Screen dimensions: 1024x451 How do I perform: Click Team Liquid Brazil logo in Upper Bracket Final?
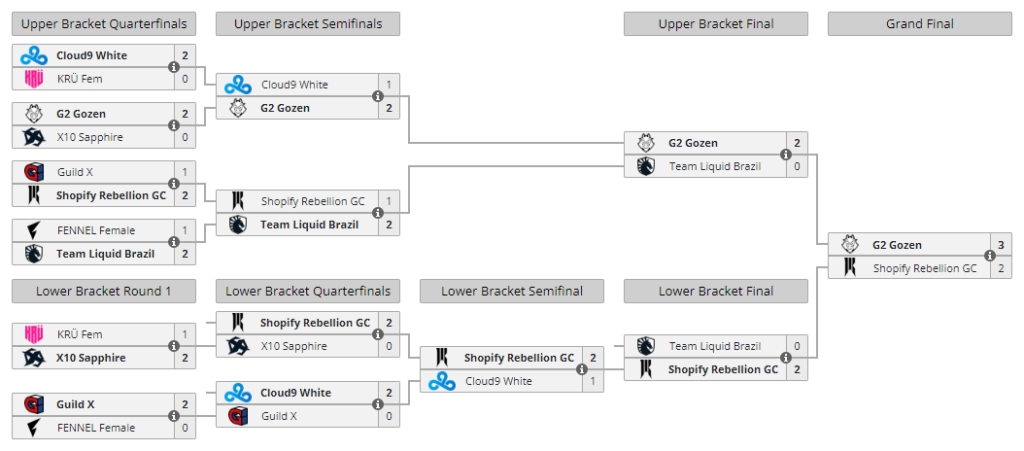[x=646, y=166]
